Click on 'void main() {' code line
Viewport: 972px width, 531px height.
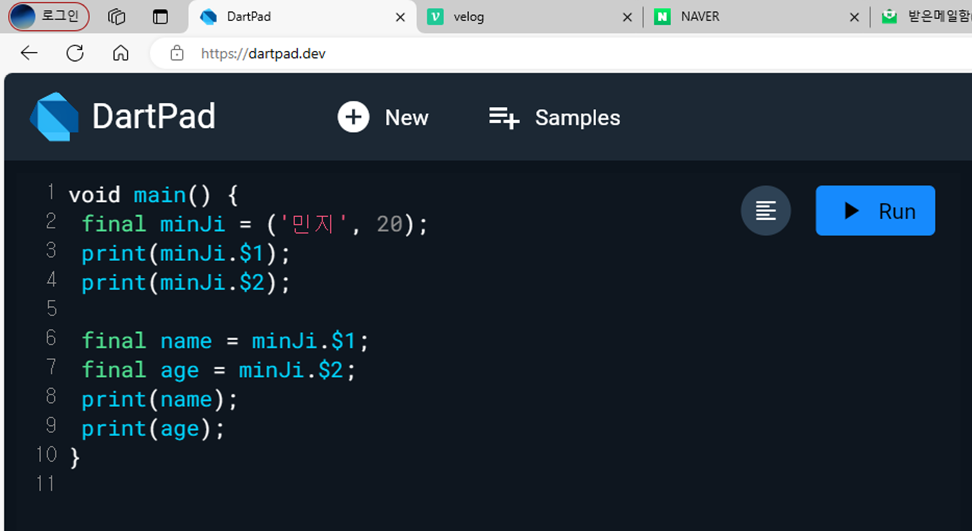(x=153, y=195)
